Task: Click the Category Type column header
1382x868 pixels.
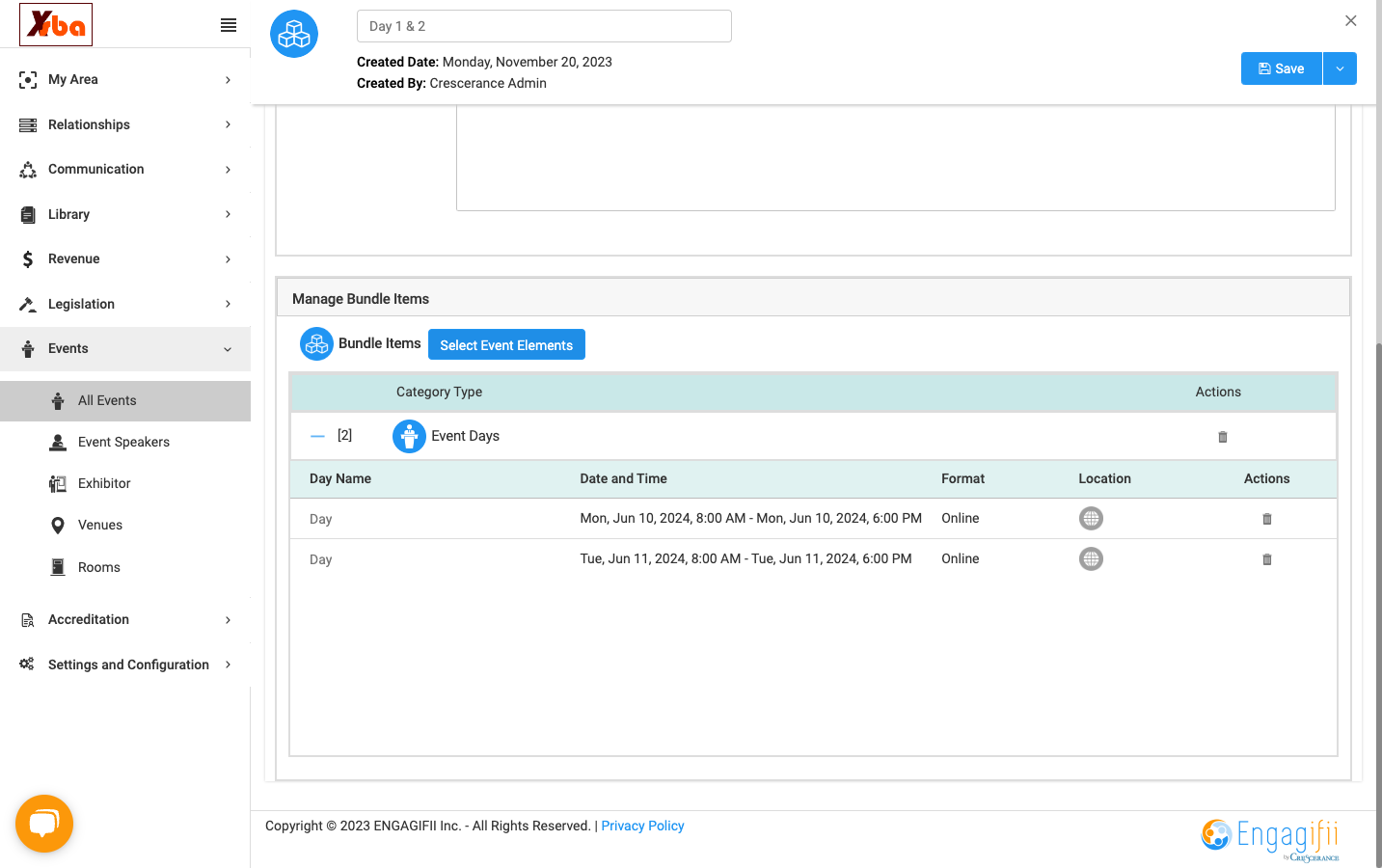Action: (439, 392)
